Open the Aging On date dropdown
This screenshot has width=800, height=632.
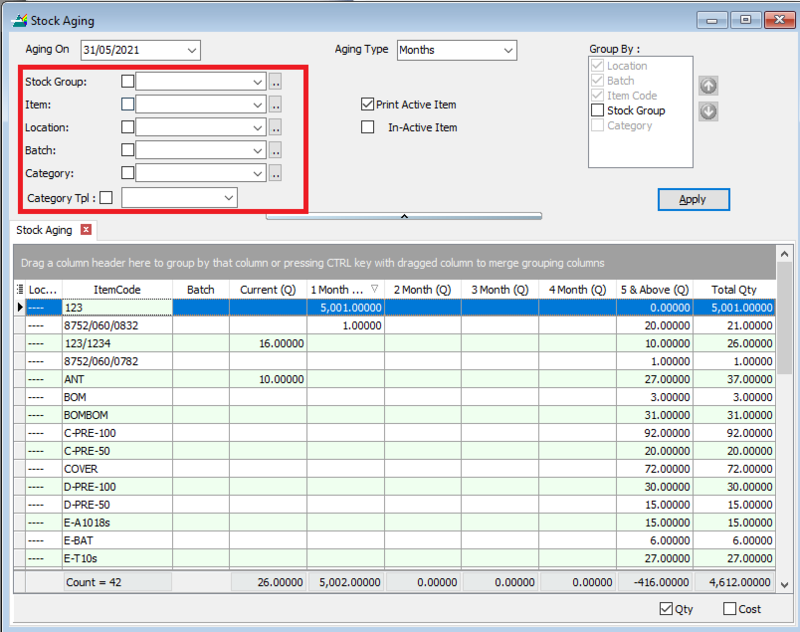point(191,50)
